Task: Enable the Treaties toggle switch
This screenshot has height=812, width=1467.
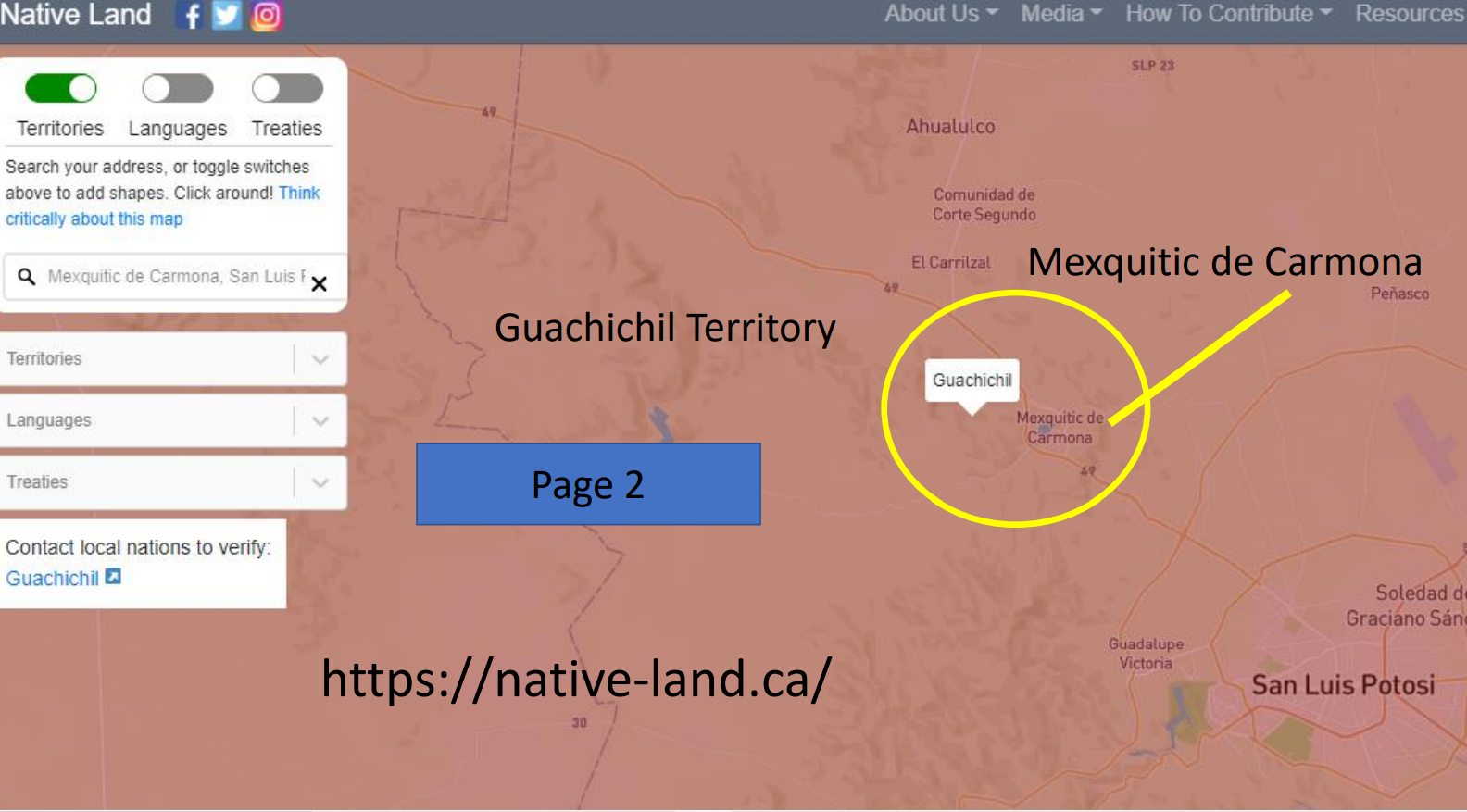Action: pos(287,89)
